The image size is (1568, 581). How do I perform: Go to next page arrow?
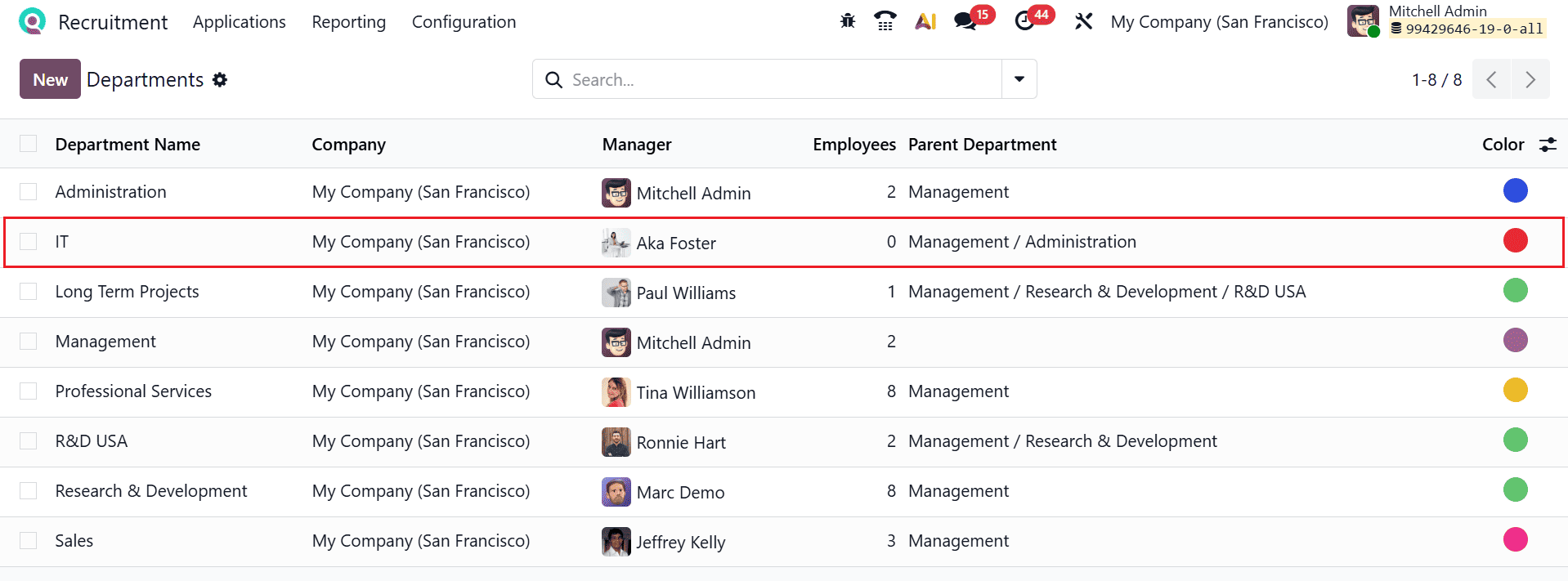(x=1530, y=79)
